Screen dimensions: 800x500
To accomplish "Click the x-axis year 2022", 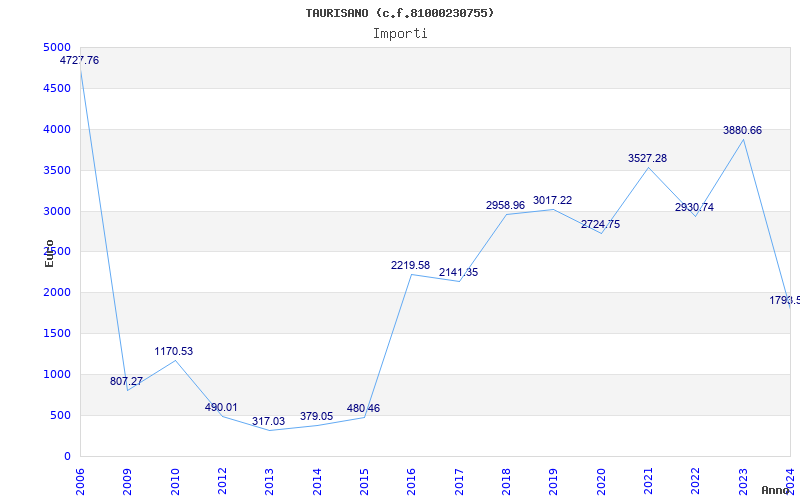I will (695, 481).
